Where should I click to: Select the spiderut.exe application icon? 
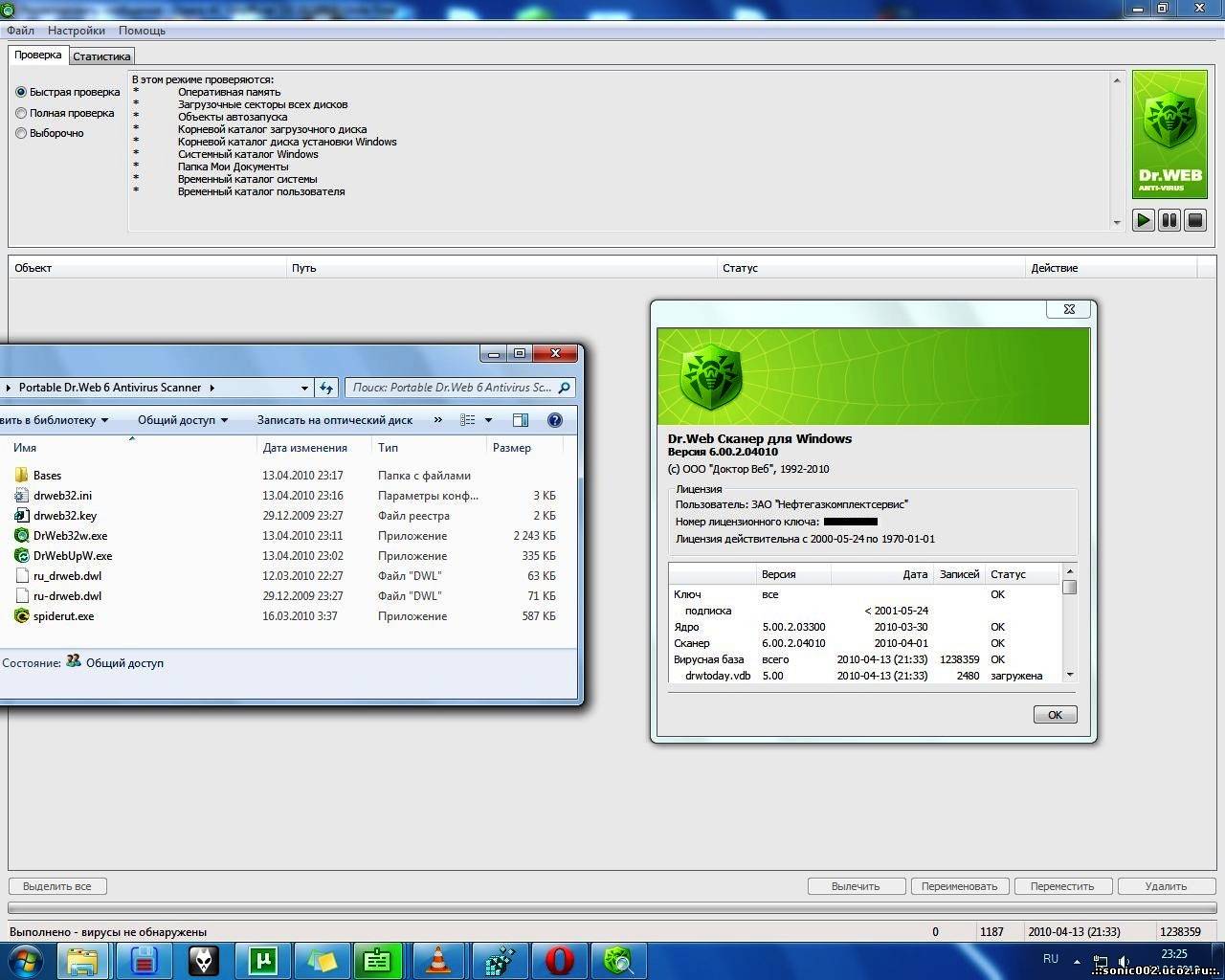(22, 616)
